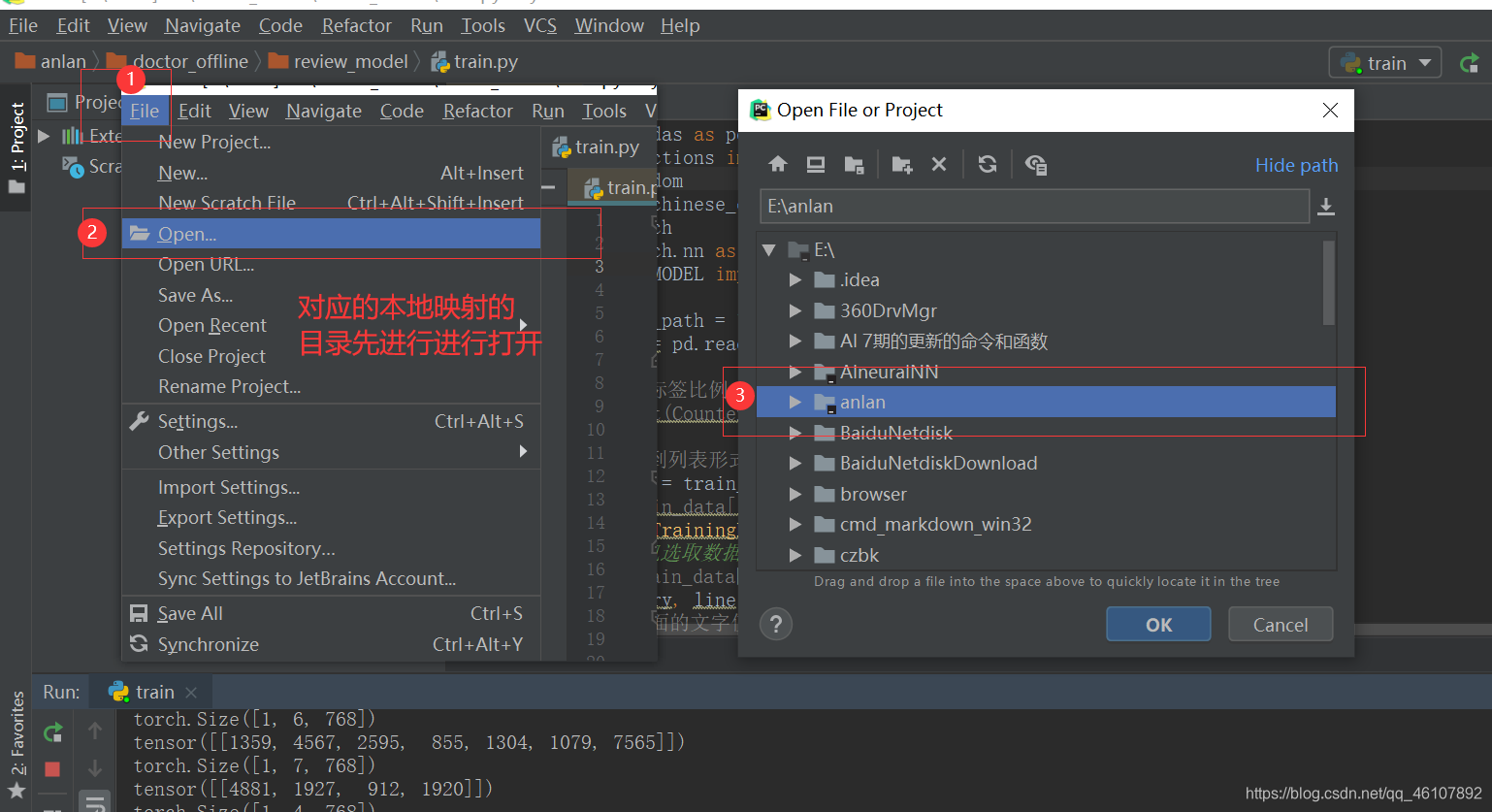This screenshot has width=1492, height=812.
Task: Stop the running process with the red square
Action: [x=52, y=768]
